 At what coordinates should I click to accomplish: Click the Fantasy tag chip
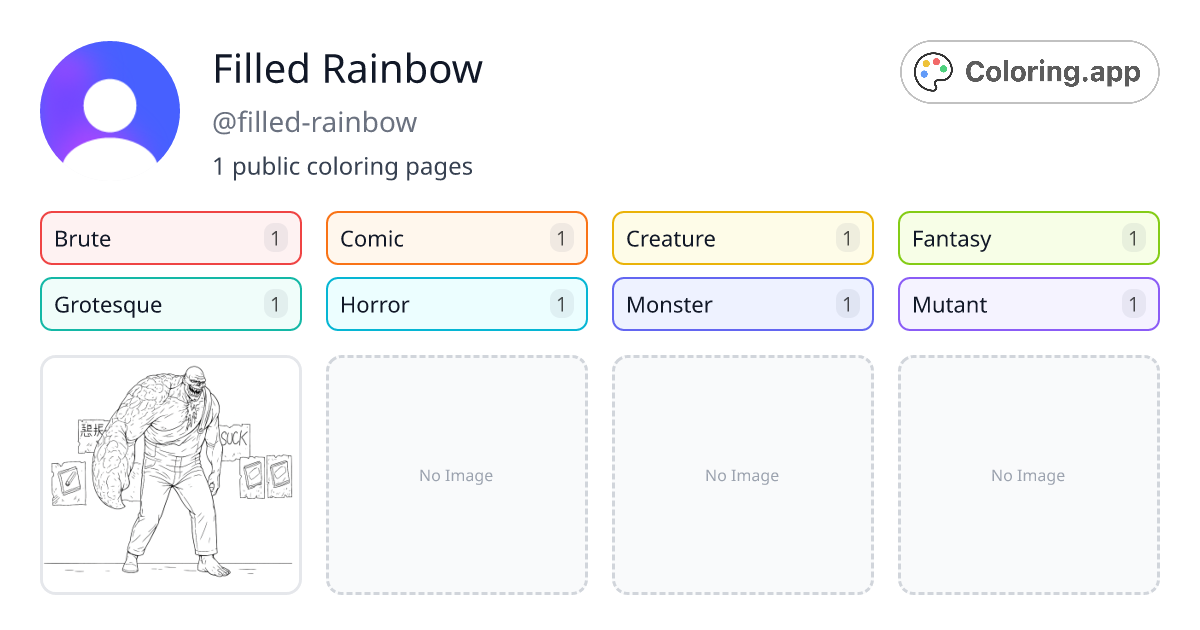click(1028, 238)
